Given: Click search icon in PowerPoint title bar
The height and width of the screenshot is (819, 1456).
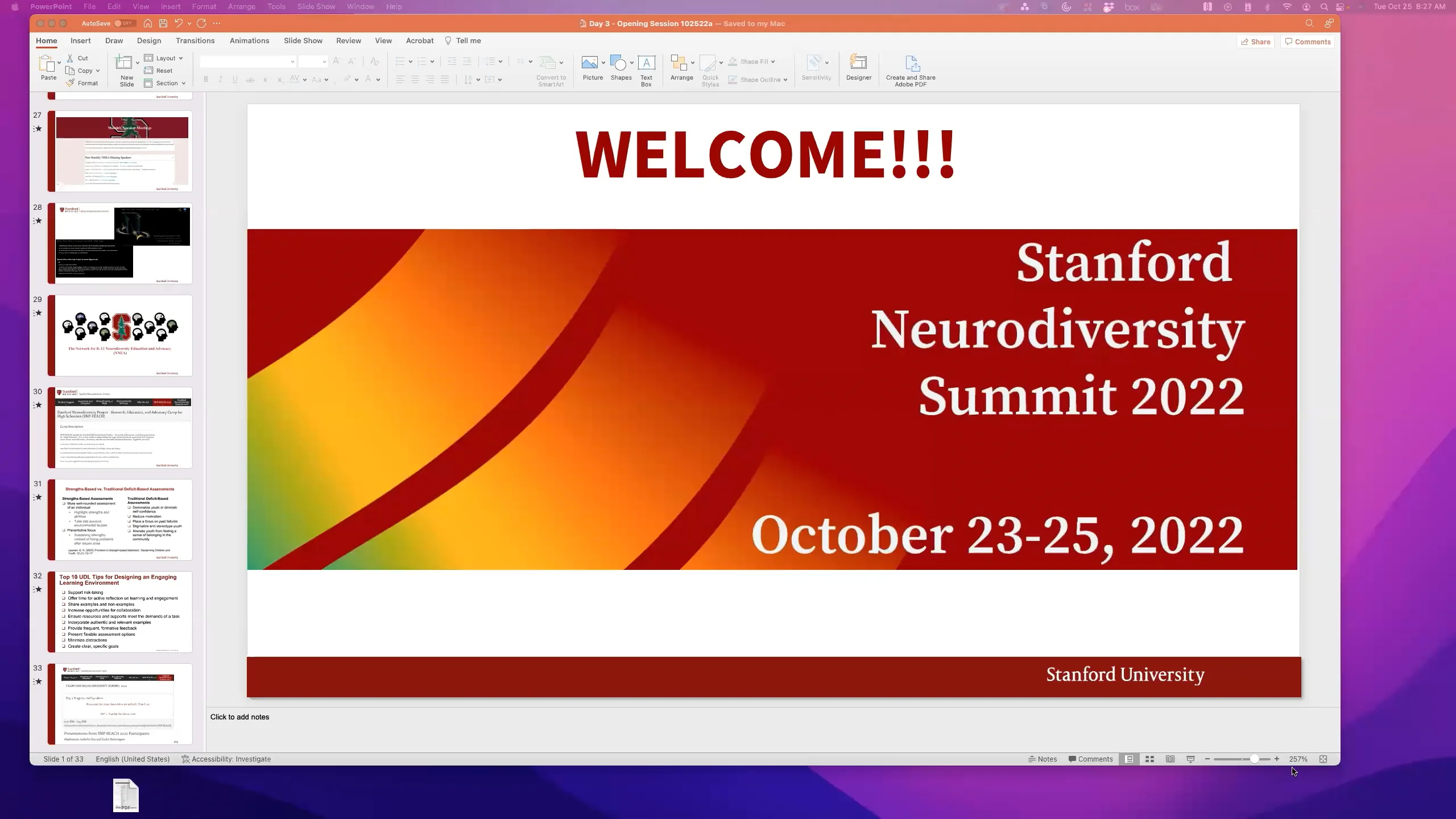Looking at the screenshot, I should [1309, 23].
